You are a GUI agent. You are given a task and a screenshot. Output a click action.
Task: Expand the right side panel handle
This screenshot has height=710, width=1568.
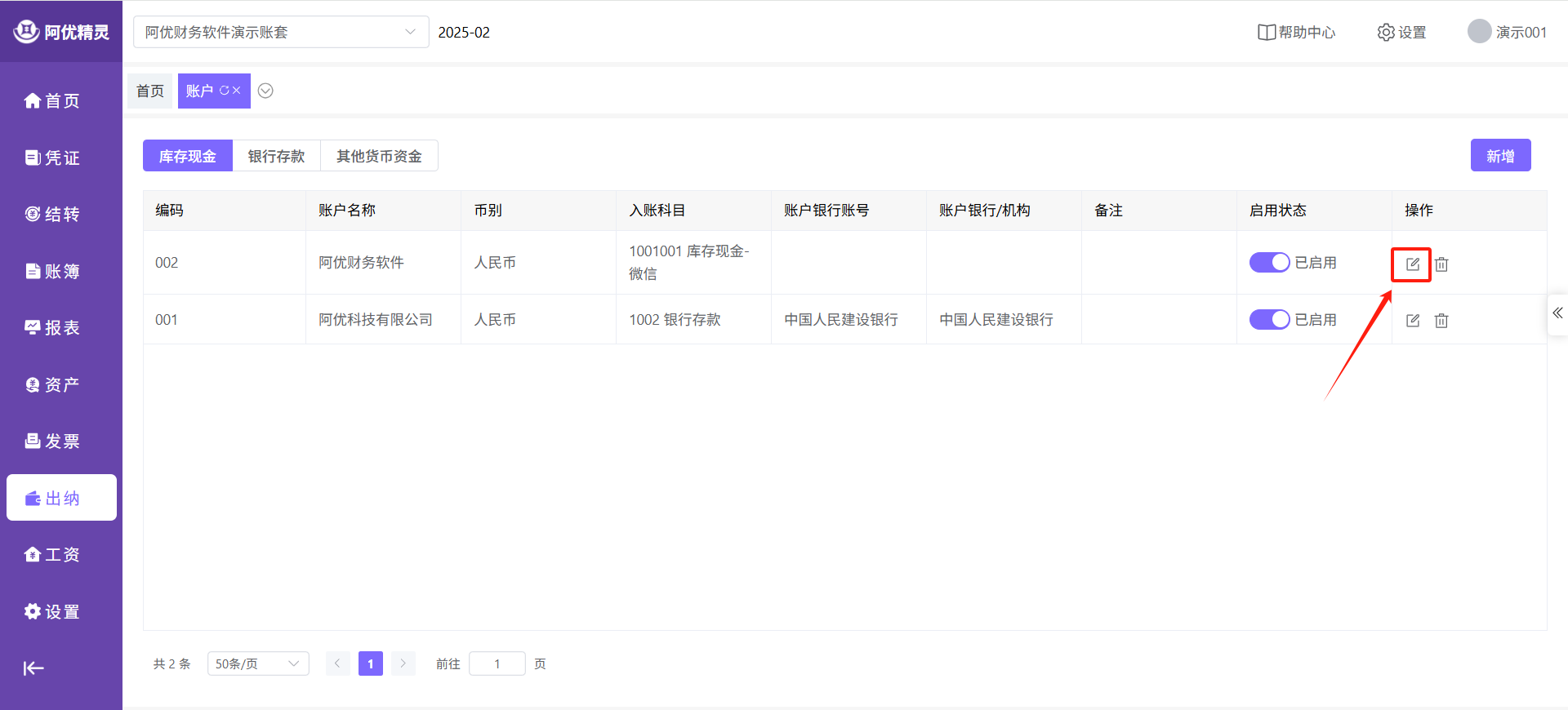coord(1557,313)
